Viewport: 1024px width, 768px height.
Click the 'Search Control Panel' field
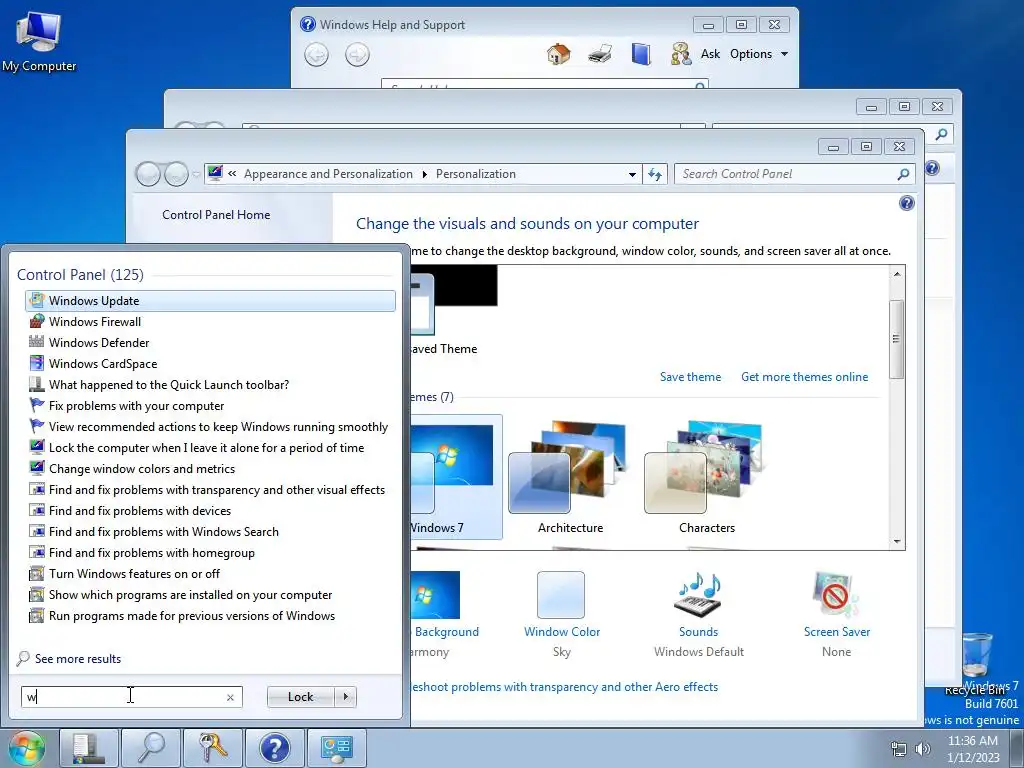pos(794,174)
